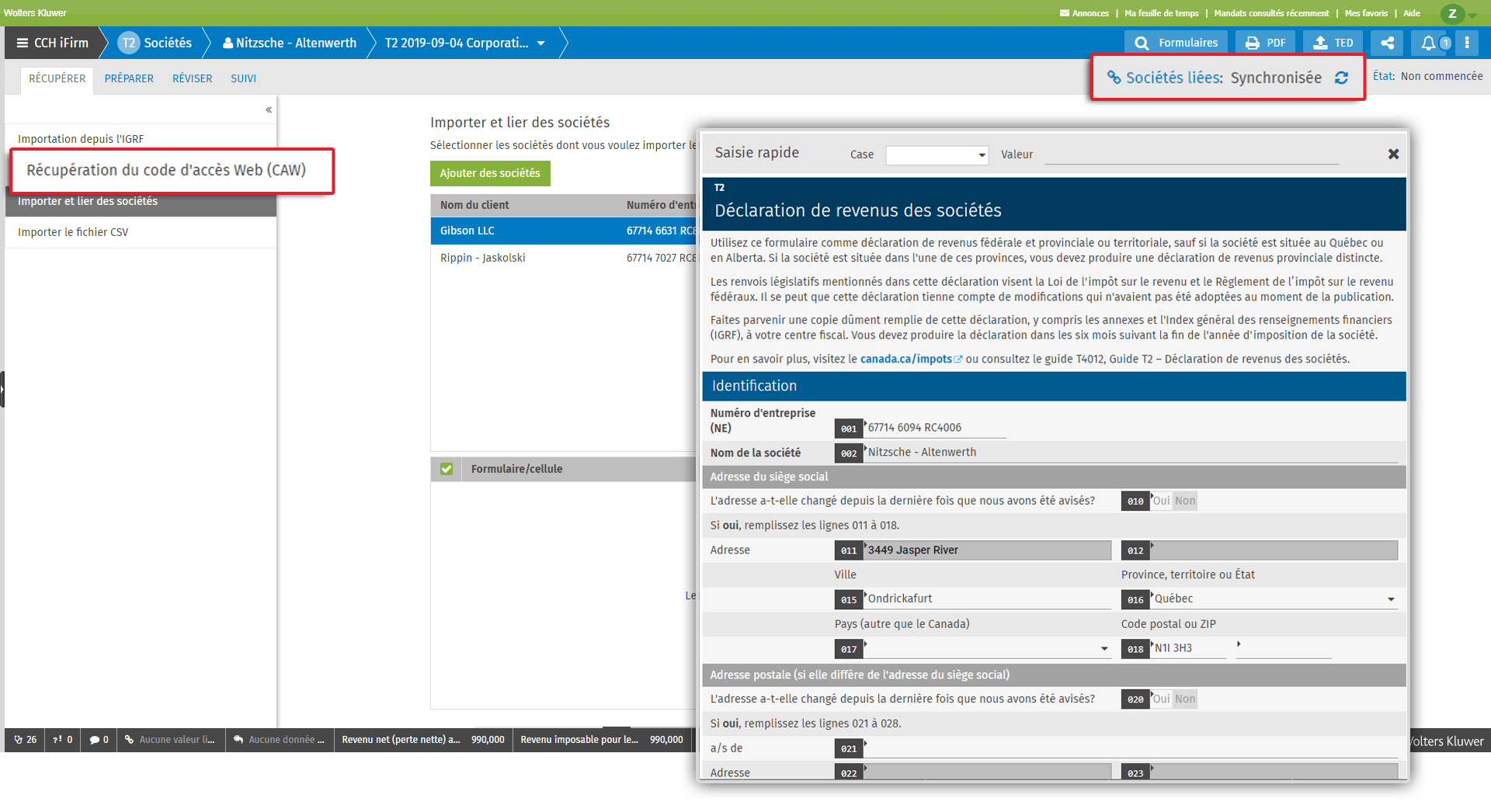Click the printer icon for PDF
This screenshot has width=1491, height=812.
[x=1253, y=43]
